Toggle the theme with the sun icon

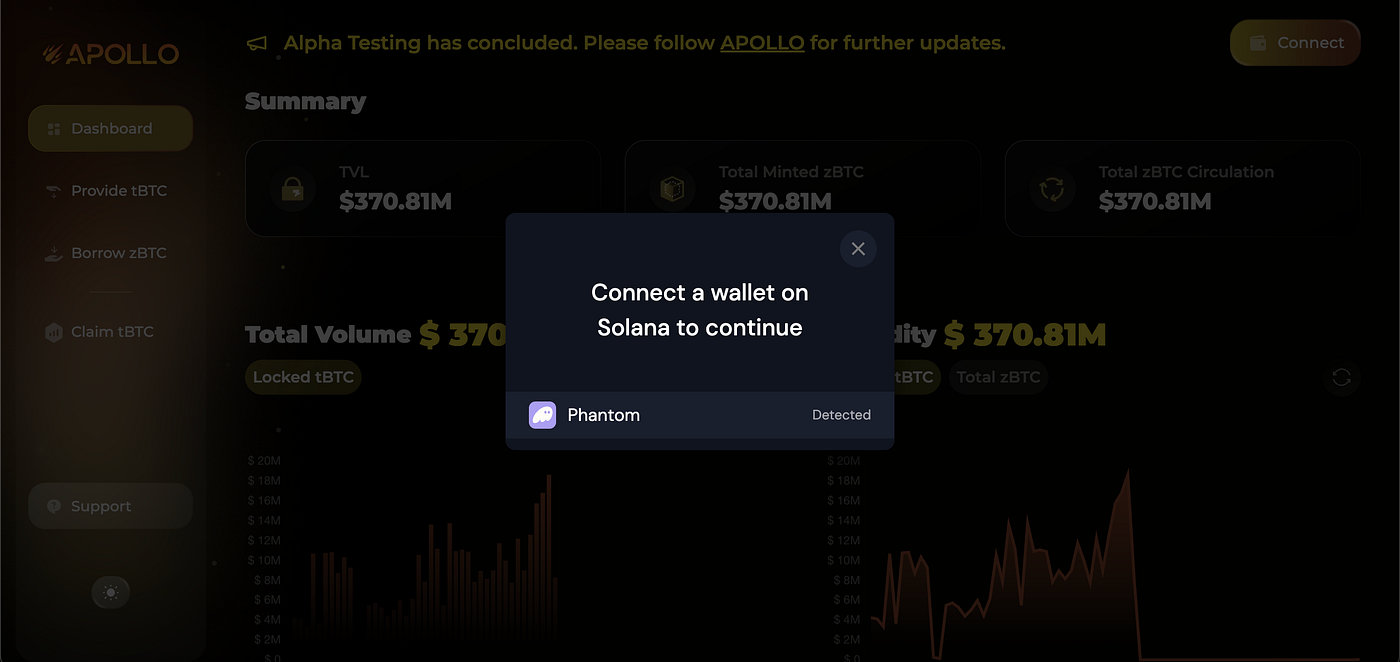tap(110, 592)
